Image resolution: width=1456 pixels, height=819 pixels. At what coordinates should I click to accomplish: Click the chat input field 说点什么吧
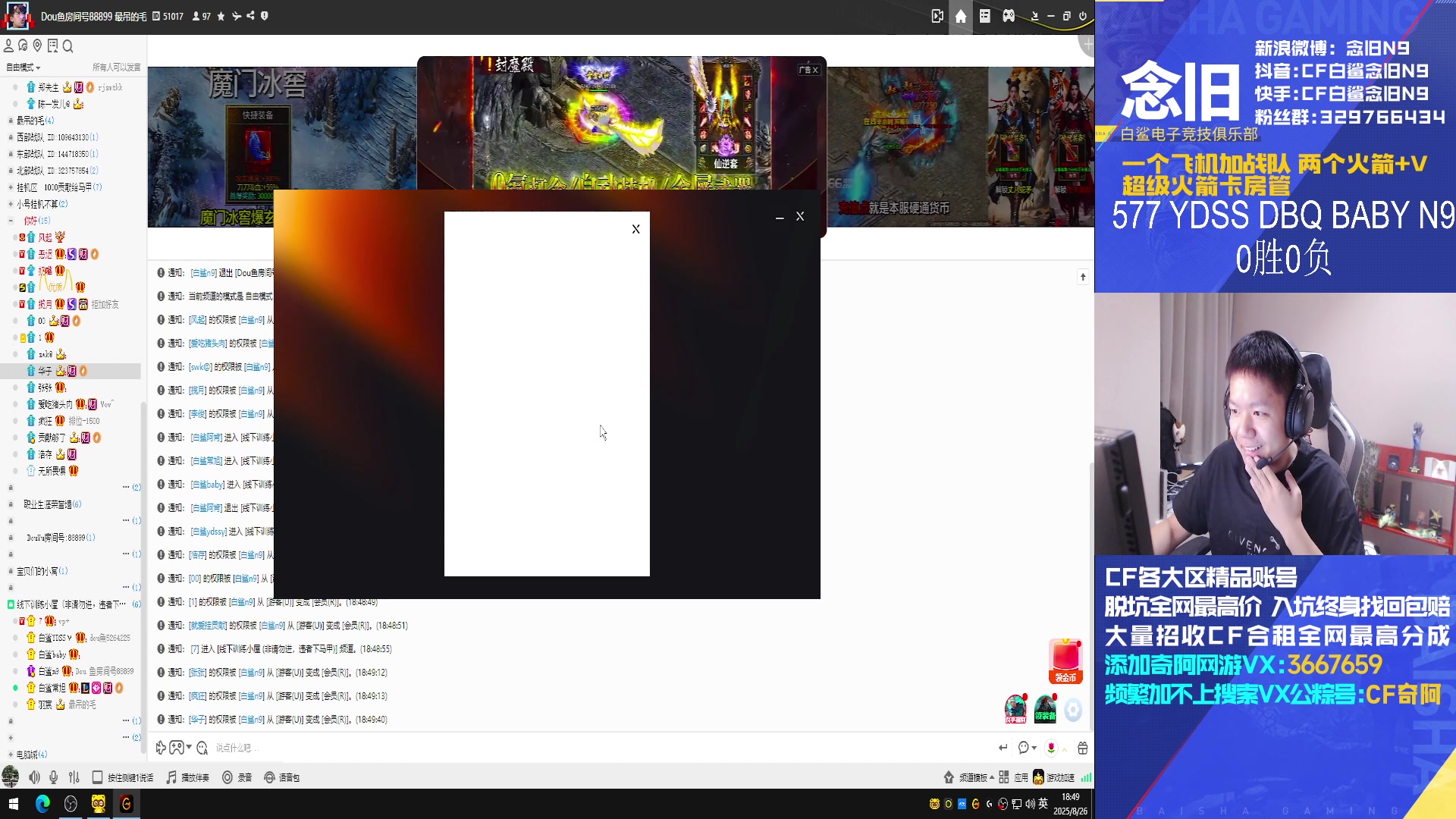pyautogui.click(x=599, y=748)
